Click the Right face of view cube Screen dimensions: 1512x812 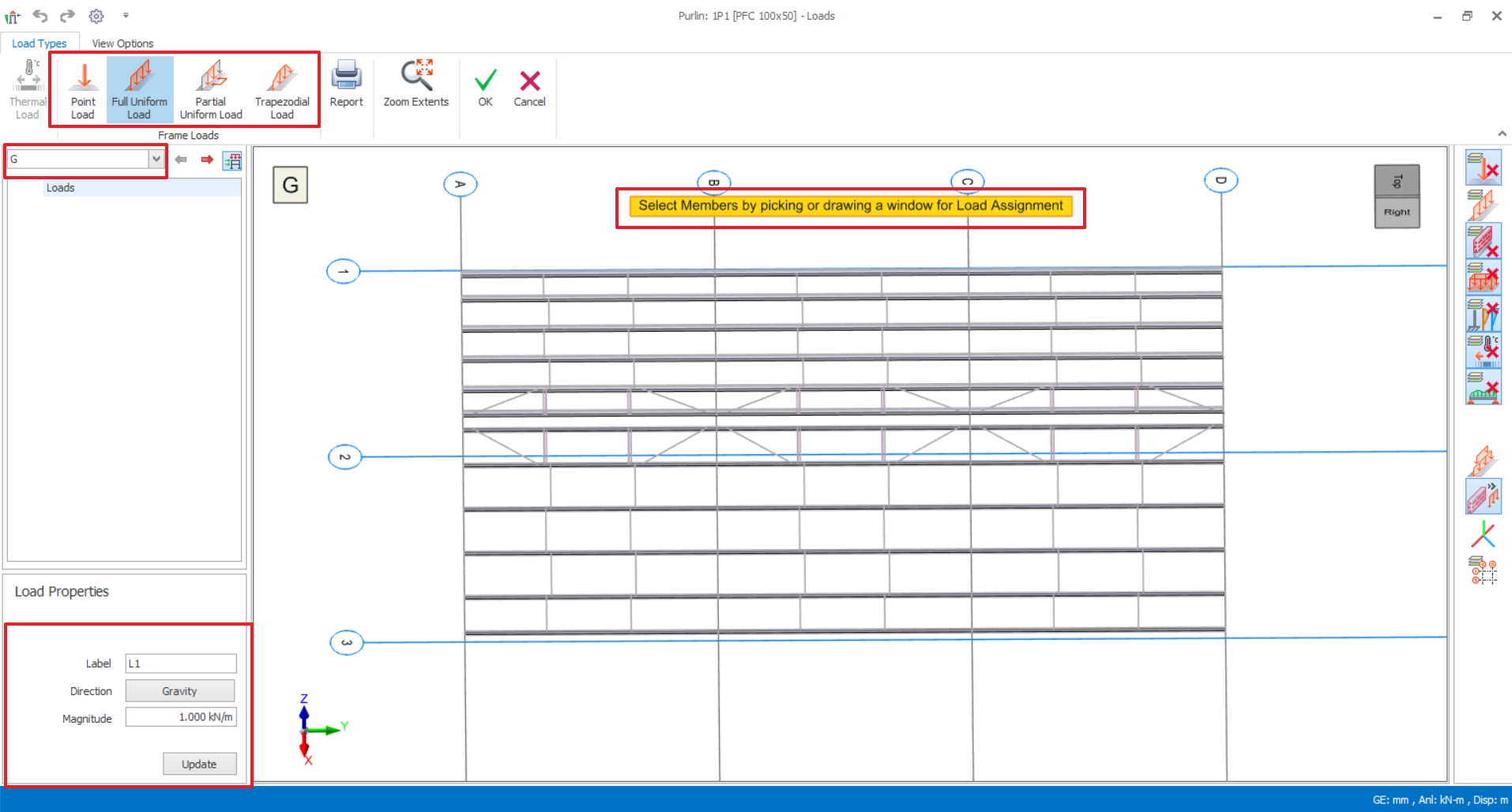tap(1397, 212)
